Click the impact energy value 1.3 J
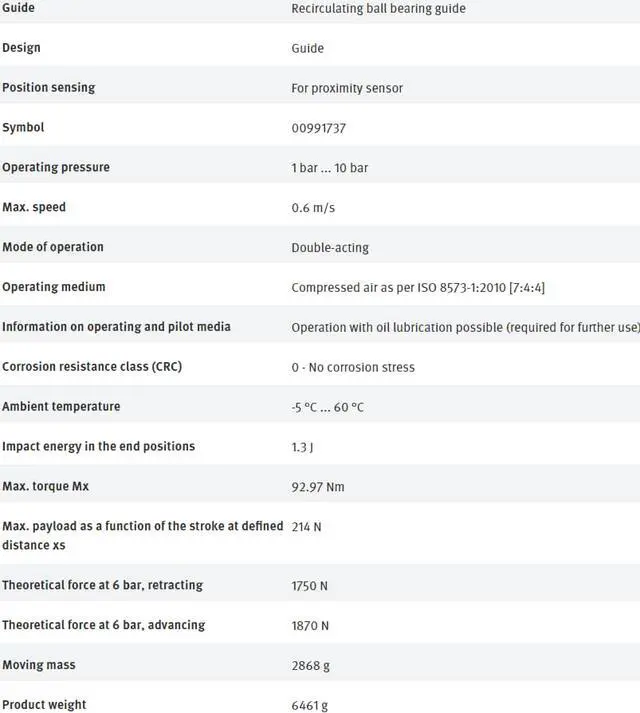640x713 pixels. [302, 447]
